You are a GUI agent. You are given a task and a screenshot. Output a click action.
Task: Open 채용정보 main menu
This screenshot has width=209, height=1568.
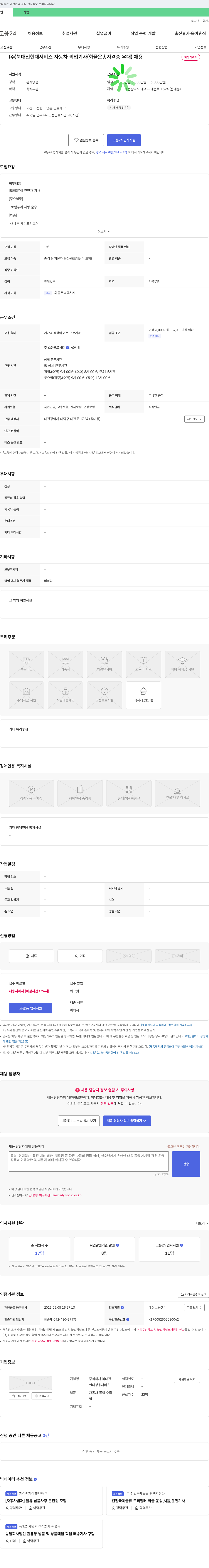[35, 33]
